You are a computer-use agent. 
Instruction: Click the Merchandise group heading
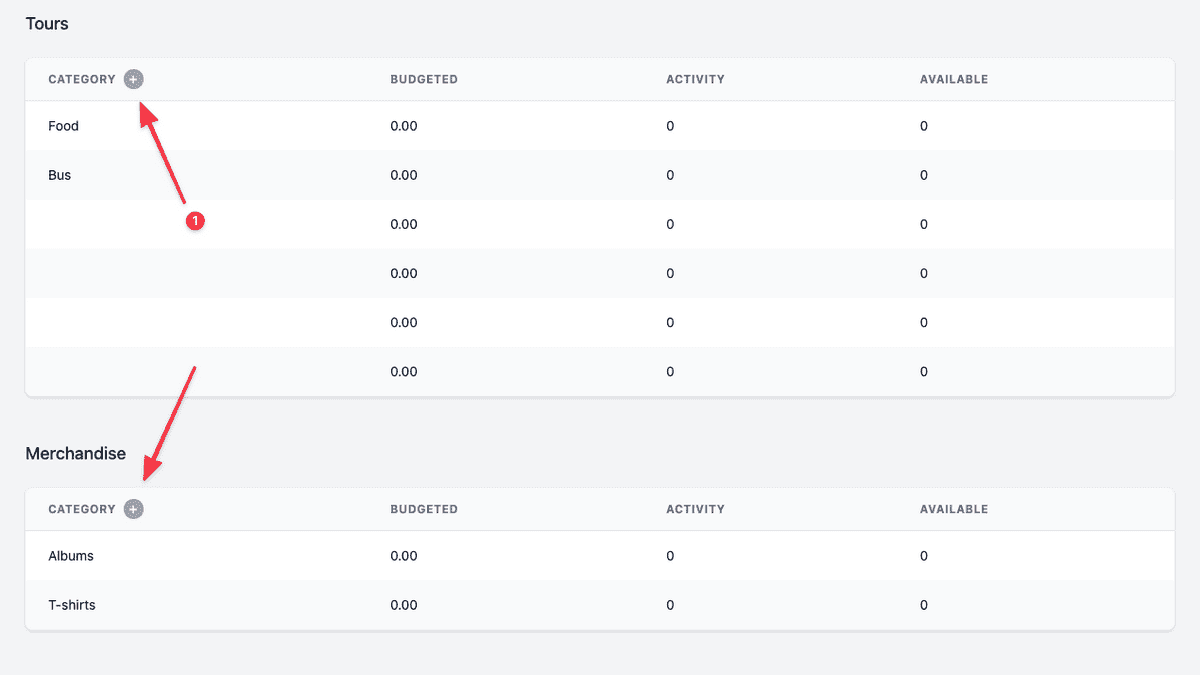75,453
